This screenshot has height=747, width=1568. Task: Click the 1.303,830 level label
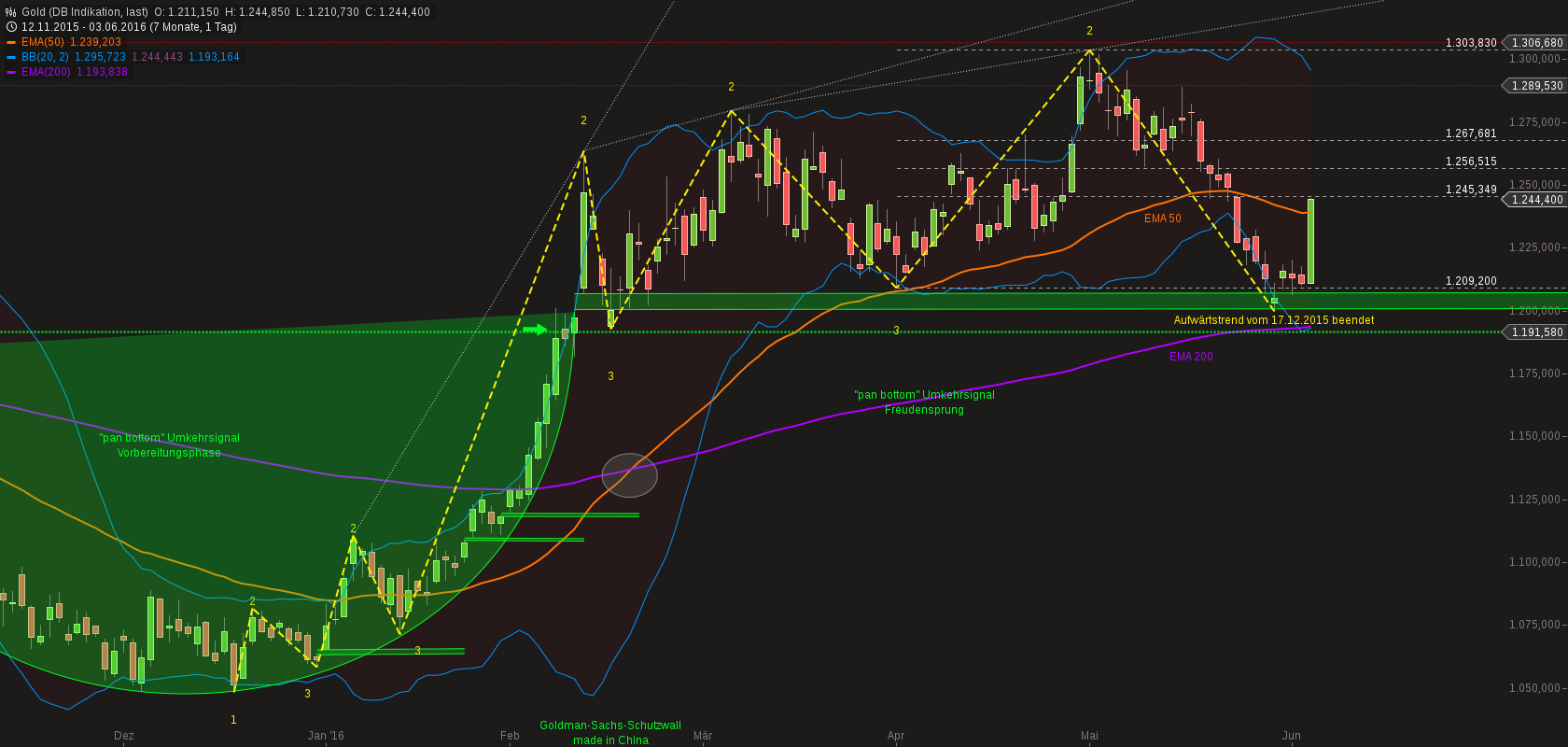tap(1471, 43)
